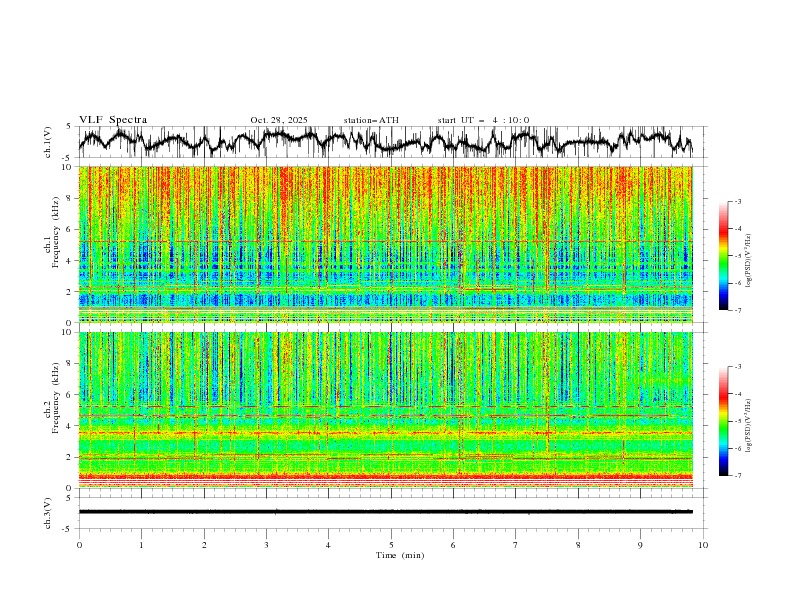Screen dimensions: 792x612
Task: Click time axis tick label "3"
Action: 266,545
